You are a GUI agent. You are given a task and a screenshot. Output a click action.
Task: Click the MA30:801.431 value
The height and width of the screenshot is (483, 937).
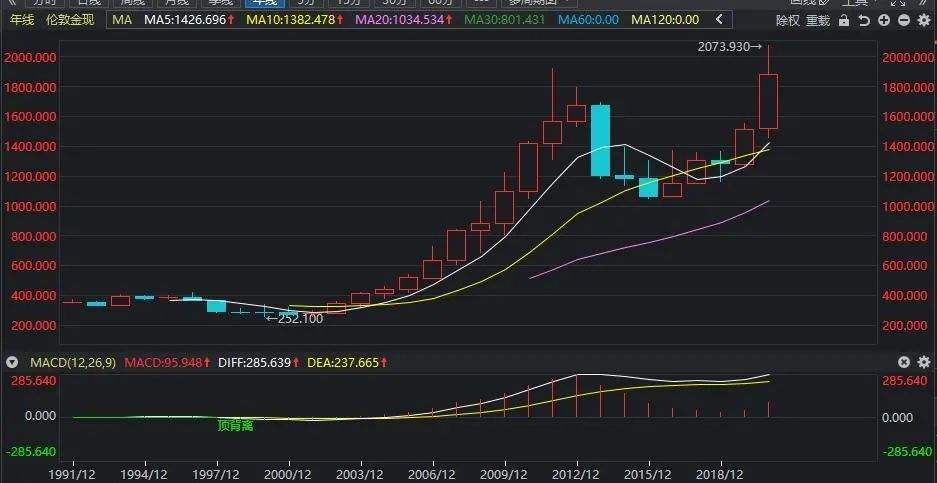[505, 20]
